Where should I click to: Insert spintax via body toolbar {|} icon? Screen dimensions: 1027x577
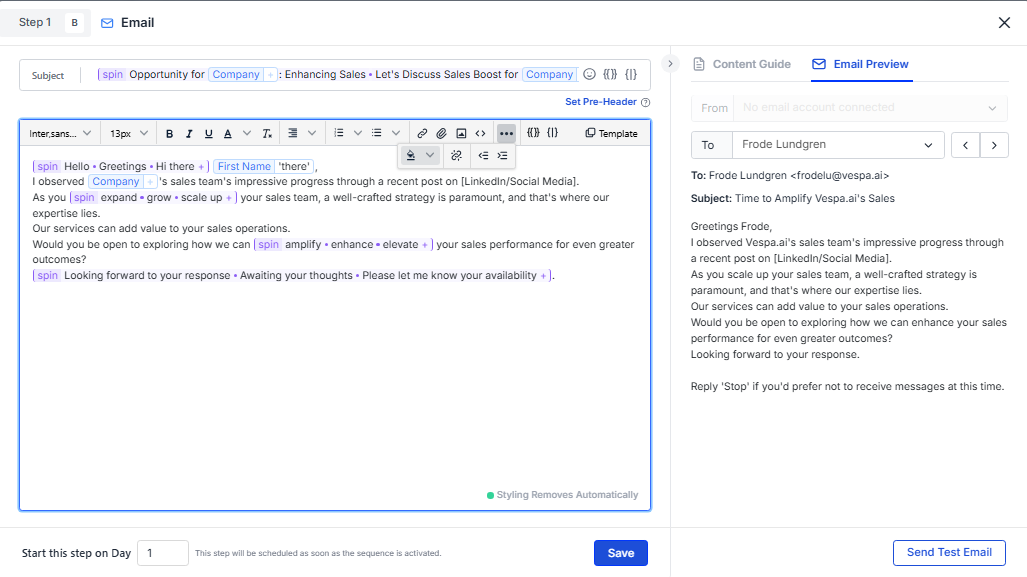[x=553, y=133]
